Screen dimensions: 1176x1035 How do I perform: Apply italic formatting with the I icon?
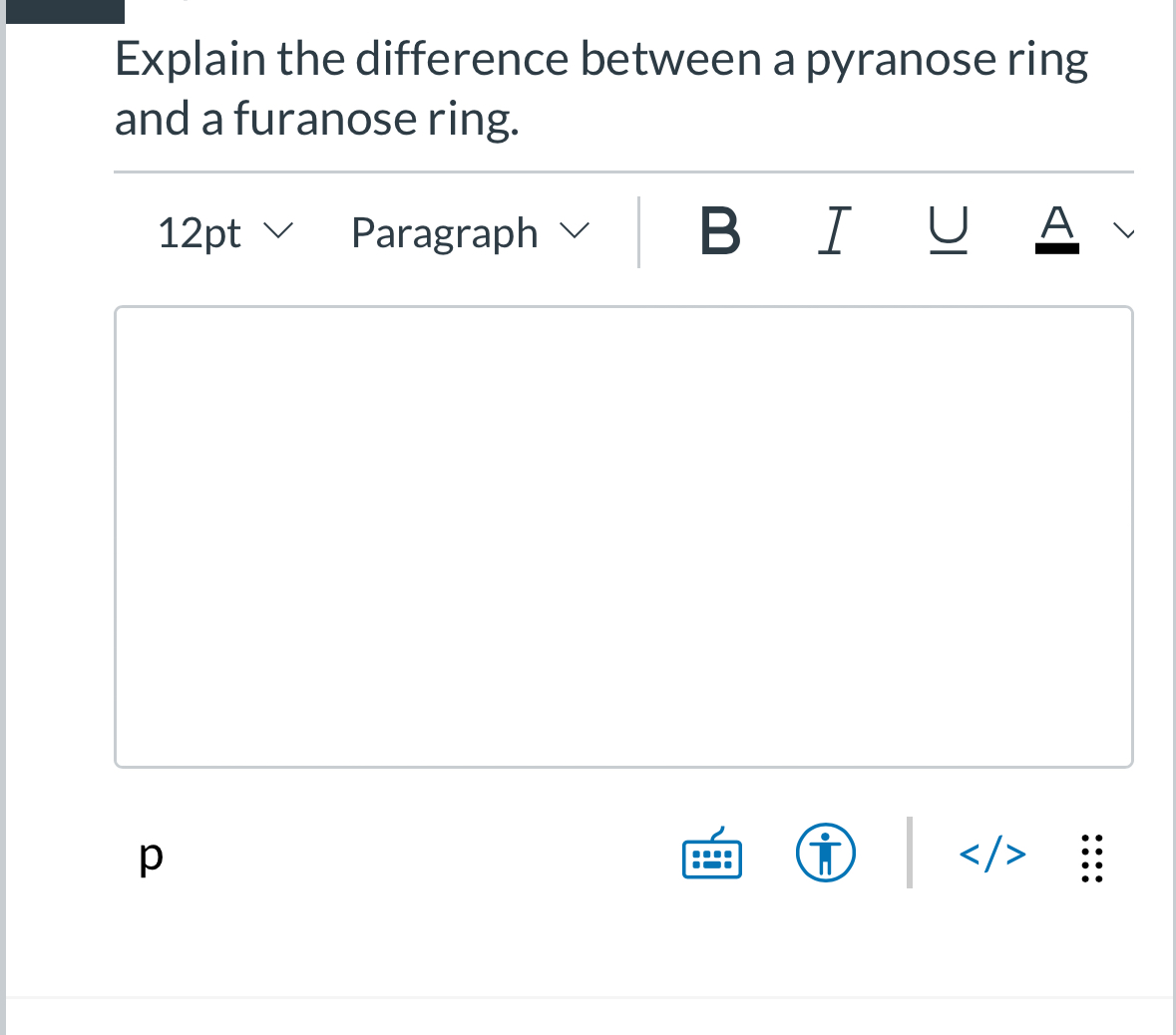coord(835,231)
